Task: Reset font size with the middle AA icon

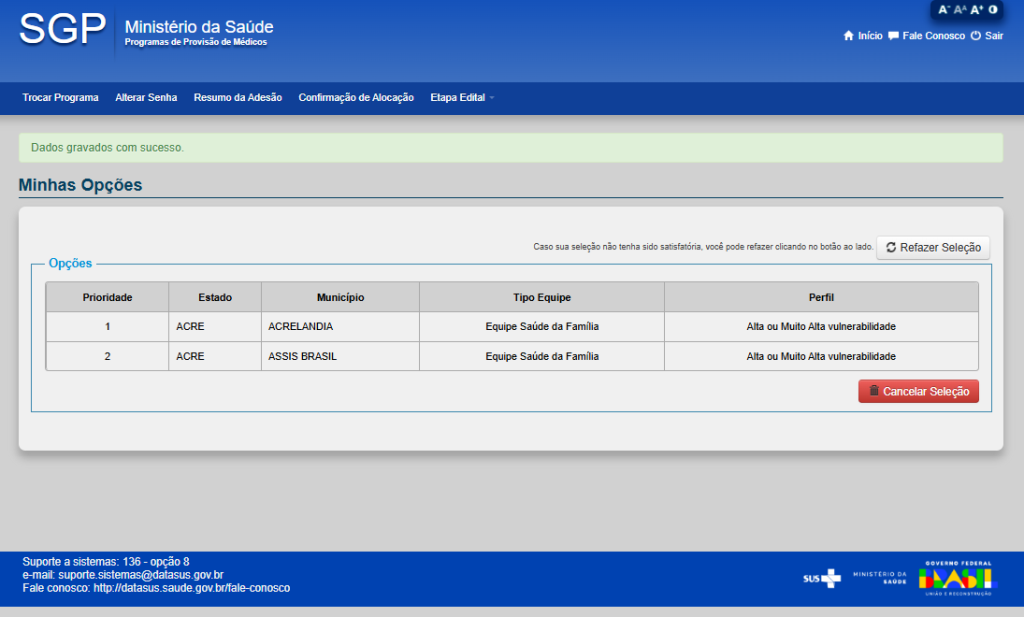Action: 960,9
